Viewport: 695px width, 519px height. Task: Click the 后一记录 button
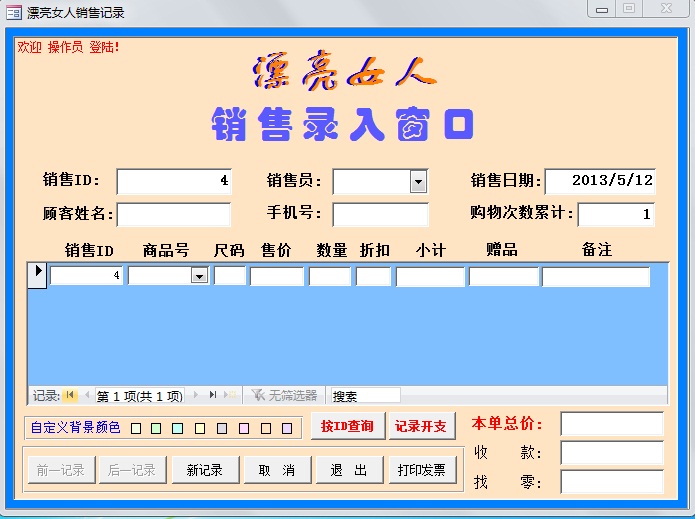pos(133,469)
